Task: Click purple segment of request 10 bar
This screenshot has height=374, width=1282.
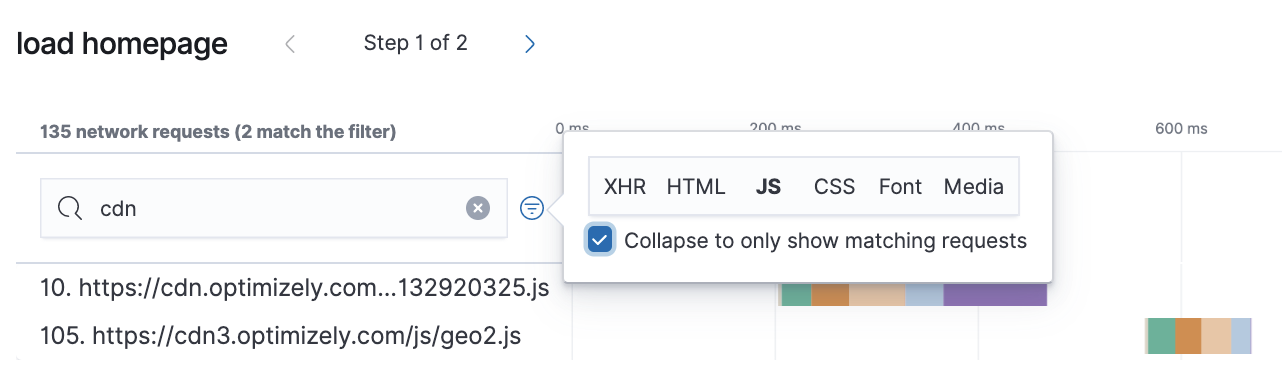Action: [x=995, y=294]
